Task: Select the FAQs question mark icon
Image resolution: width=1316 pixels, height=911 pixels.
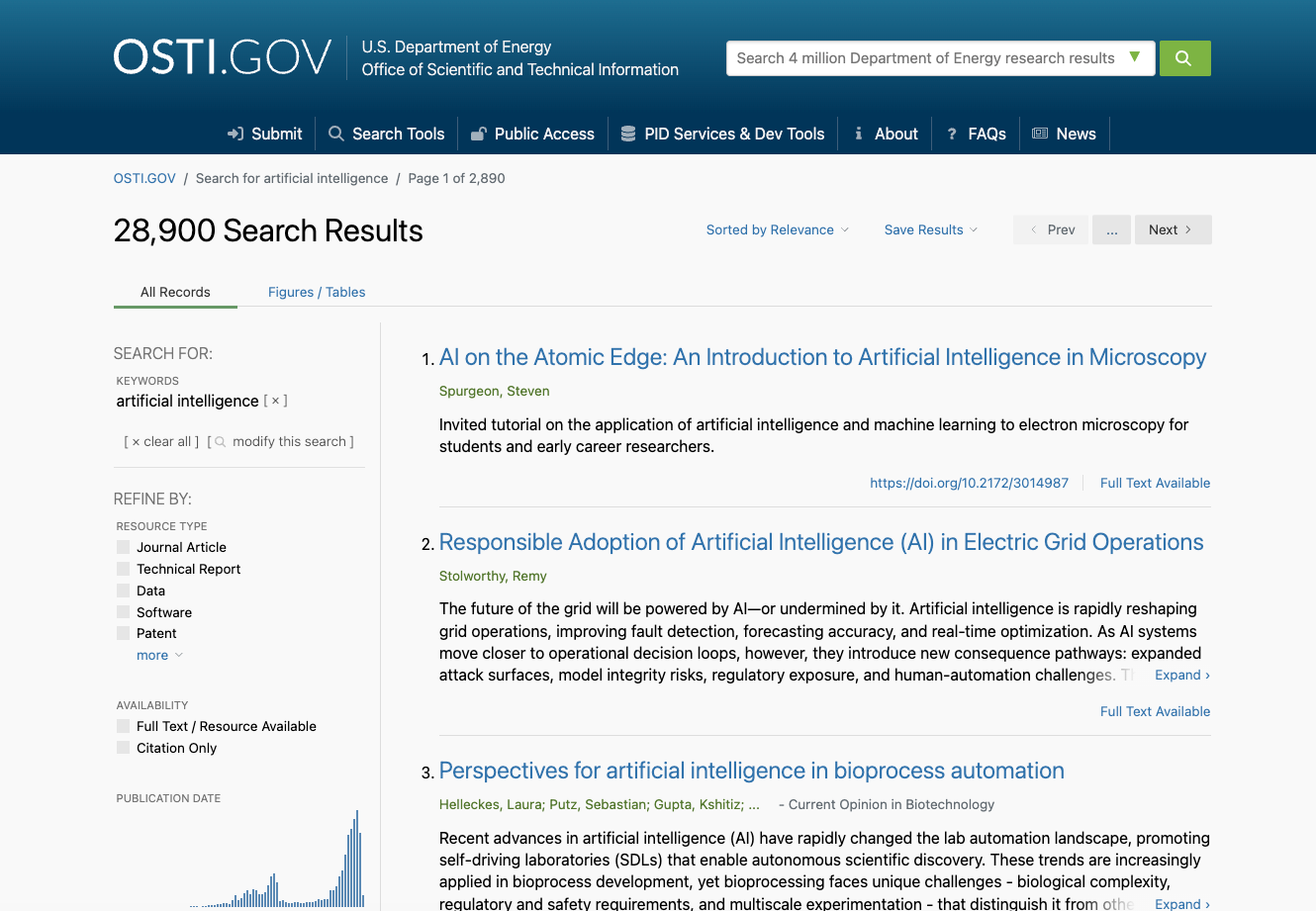Action: [x=951, y=133]
